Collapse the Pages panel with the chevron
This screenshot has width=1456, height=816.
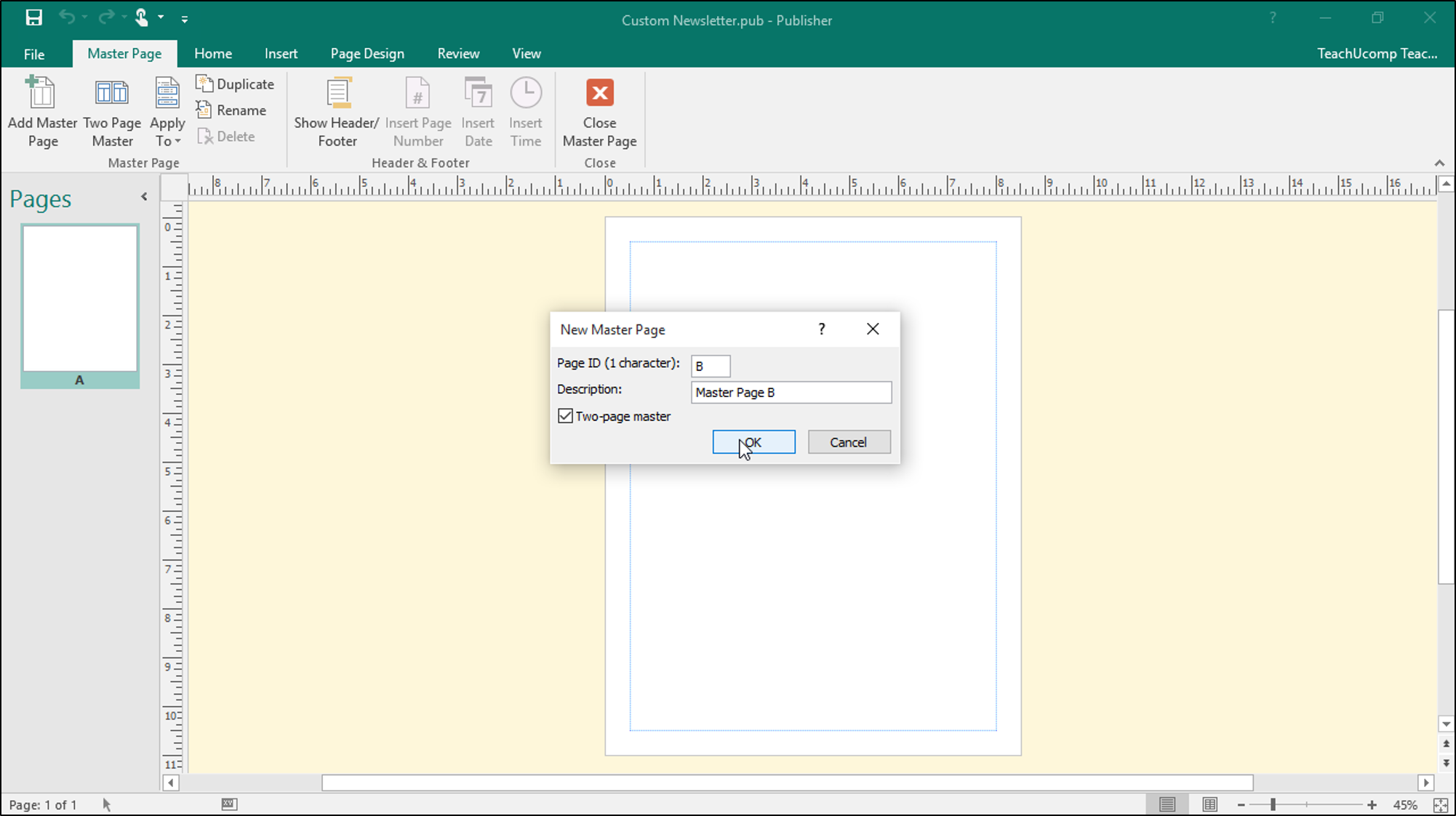tap(143, 196)
